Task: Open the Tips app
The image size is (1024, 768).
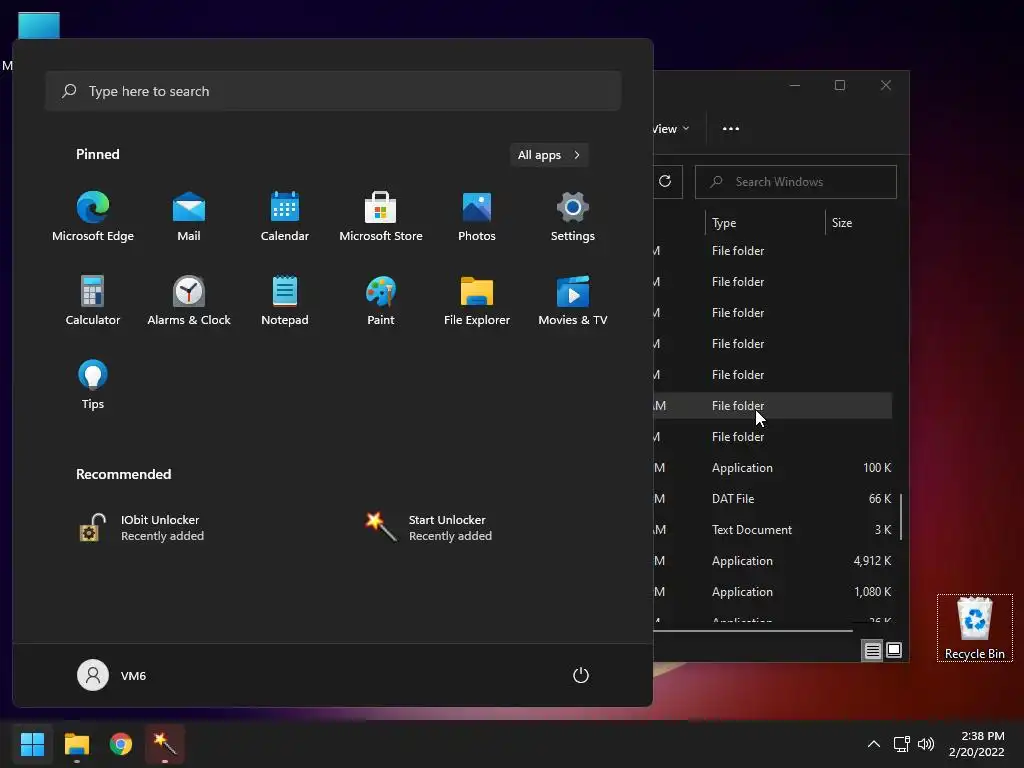Action: (x=93, y=385)
